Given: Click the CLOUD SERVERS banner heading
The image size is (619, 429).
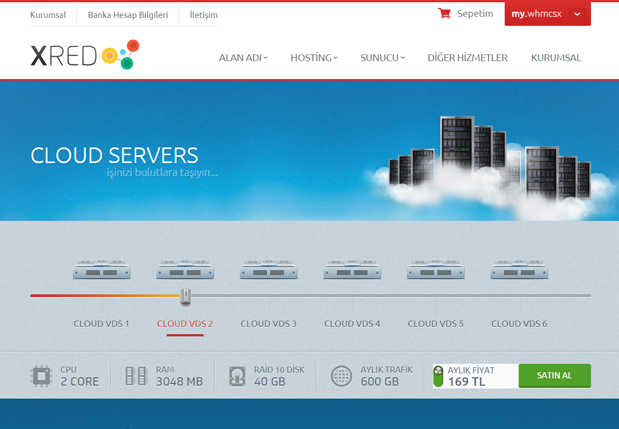Looking at the screenshot, I should 114,155.
